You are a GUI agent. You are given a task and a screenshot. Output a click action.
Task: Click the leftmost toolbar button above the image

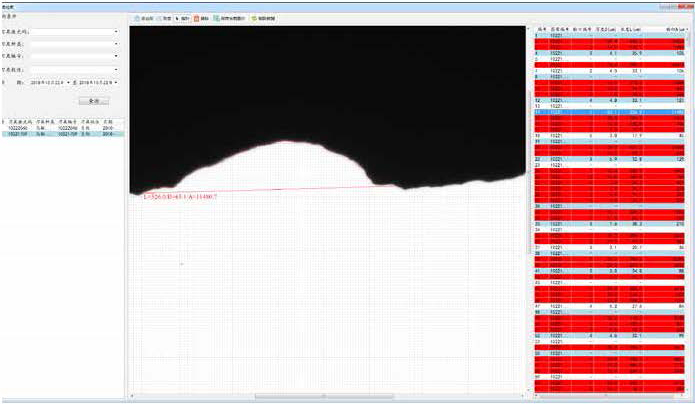[x=145, y=18]
